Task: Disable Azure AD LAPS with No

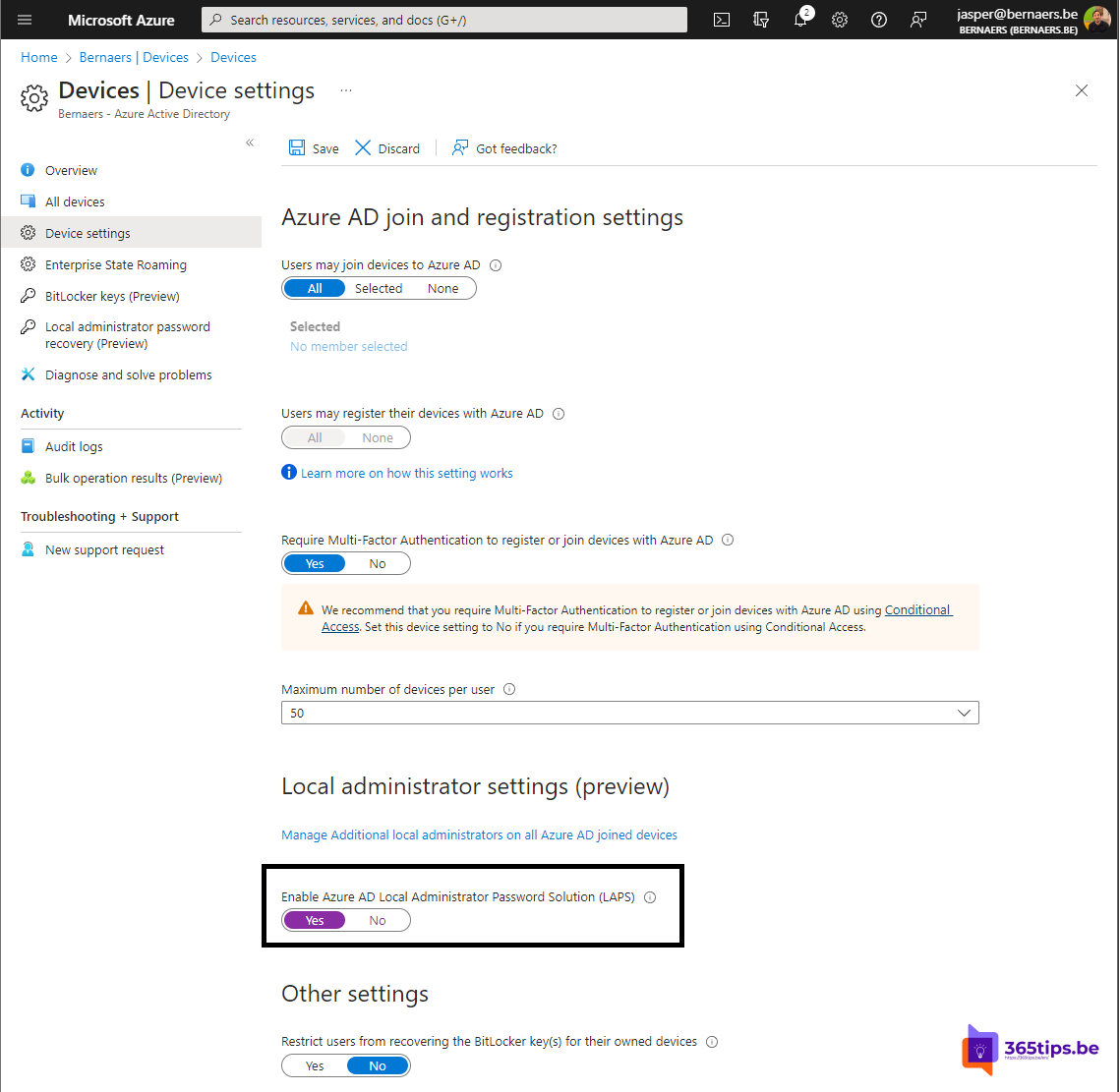Action: point(378,921)
